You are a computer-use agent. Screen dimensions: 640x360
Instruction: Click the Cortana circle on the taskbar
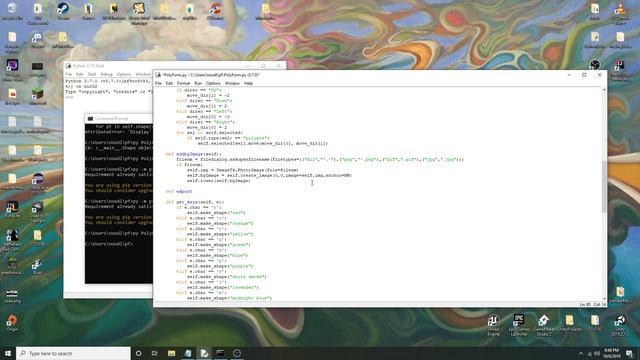[138, 353]
